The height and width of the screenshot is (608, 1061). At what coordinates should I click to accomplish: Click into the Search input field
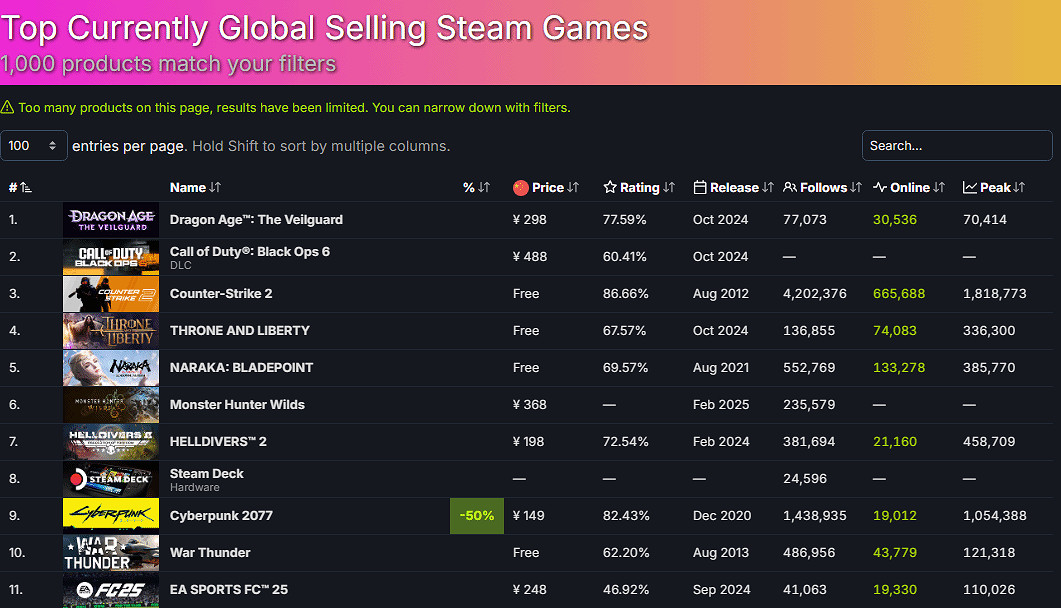(x=956, y=146)
